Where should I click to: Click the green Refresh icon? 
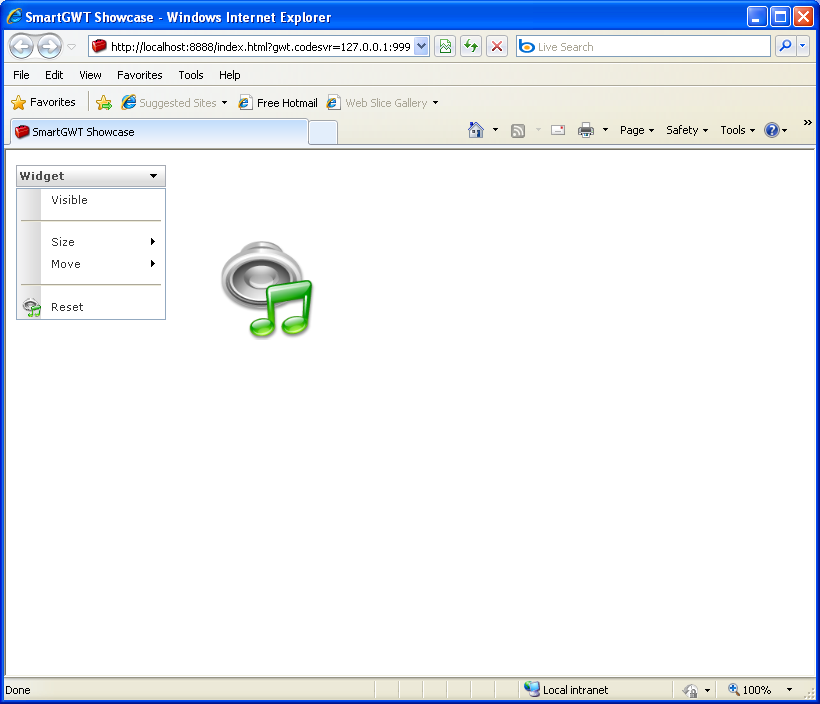coord(471,47)
